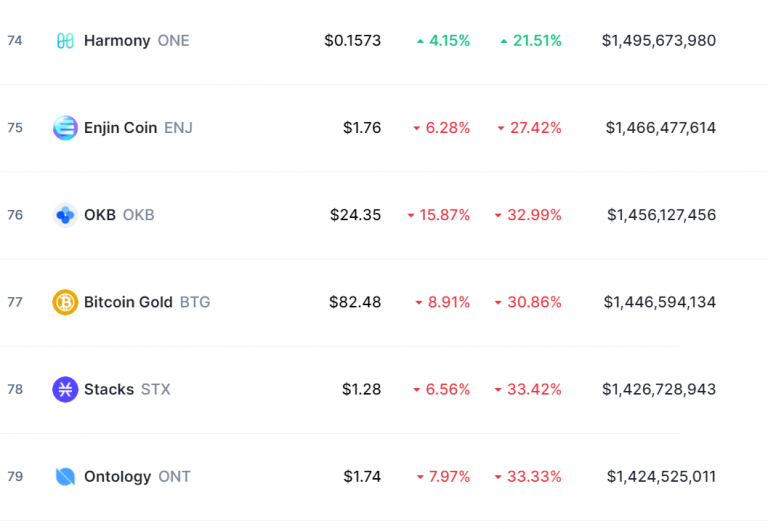
Task: Click Harmony 21.51% gain value
Action: [537, 41]
